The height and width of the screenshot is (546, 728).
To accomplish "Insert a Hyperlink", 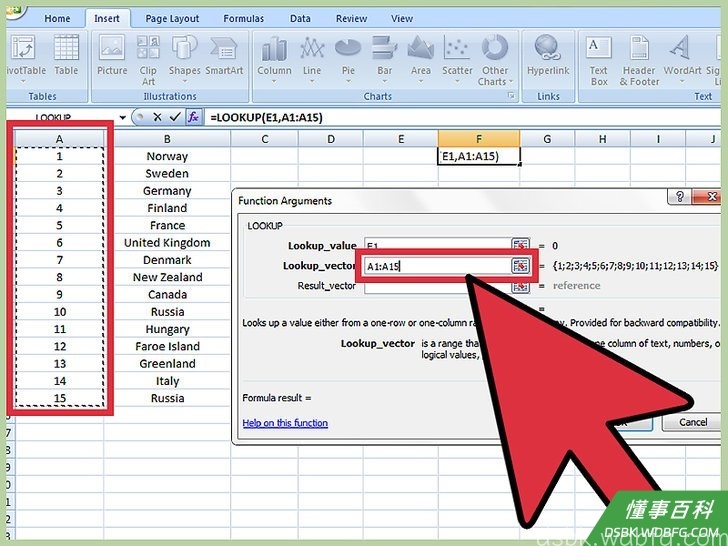I will 548,56.
